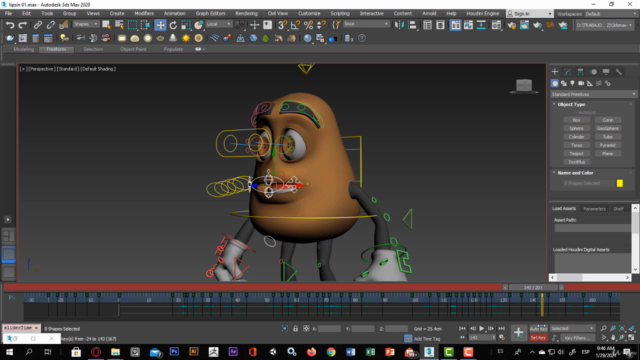This screenshot has height=360, width=640.
Task: Switch to the Object Paint ribbon tab
Action: [x=133, y=49]
